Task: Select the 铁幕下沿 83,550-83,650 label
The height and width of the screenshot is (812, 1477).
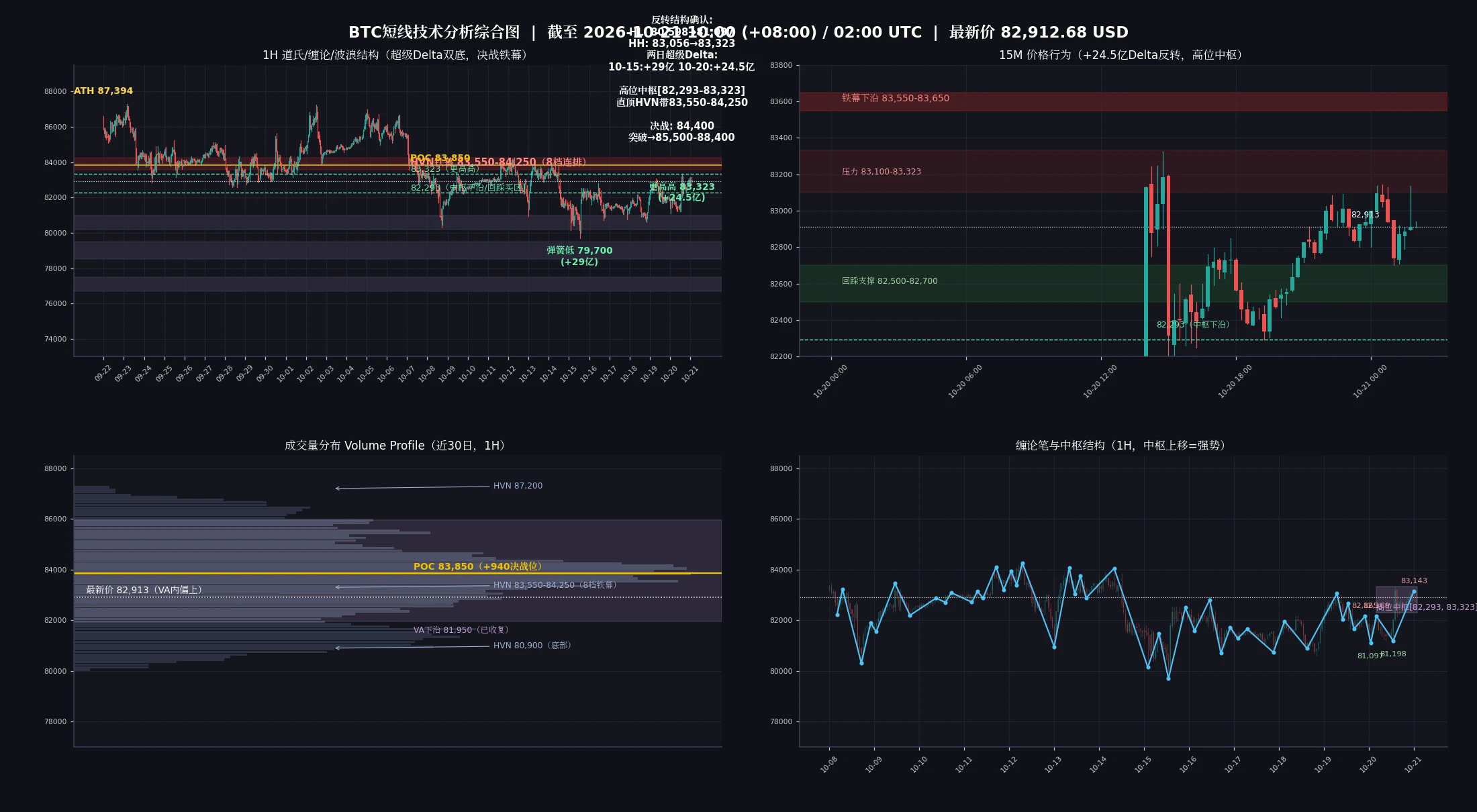Action: click(896, 98)
